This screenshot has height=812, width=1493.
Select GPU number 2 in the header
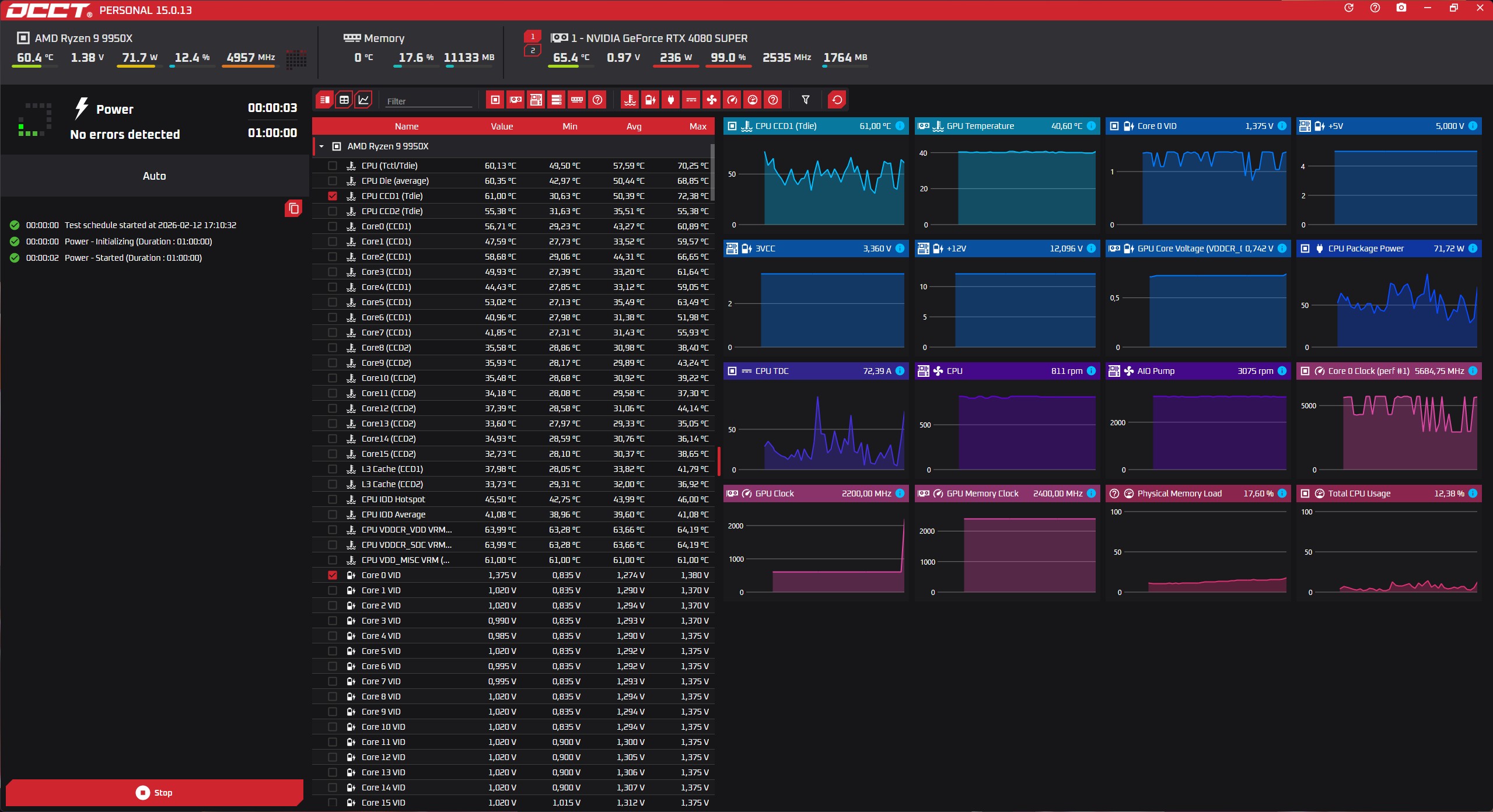coord(532,51)
